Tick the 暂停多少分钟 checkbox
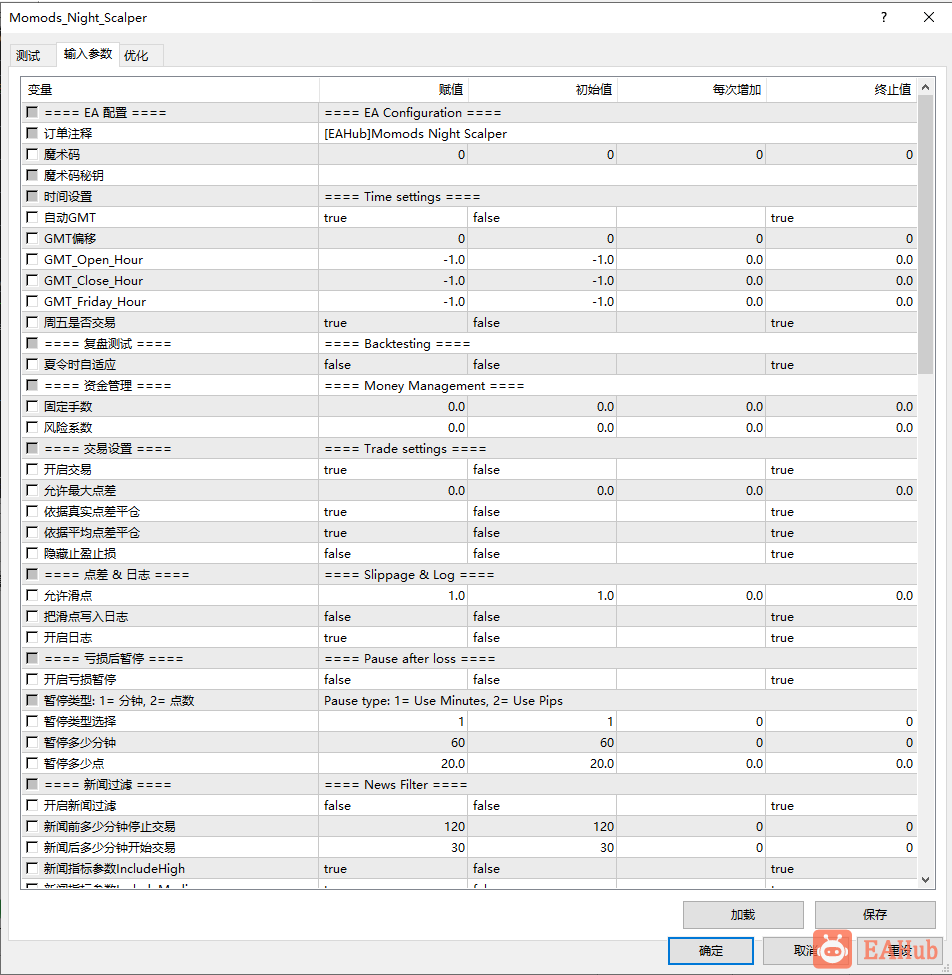The height and width of the screenshot is (975, 952). 32,742
